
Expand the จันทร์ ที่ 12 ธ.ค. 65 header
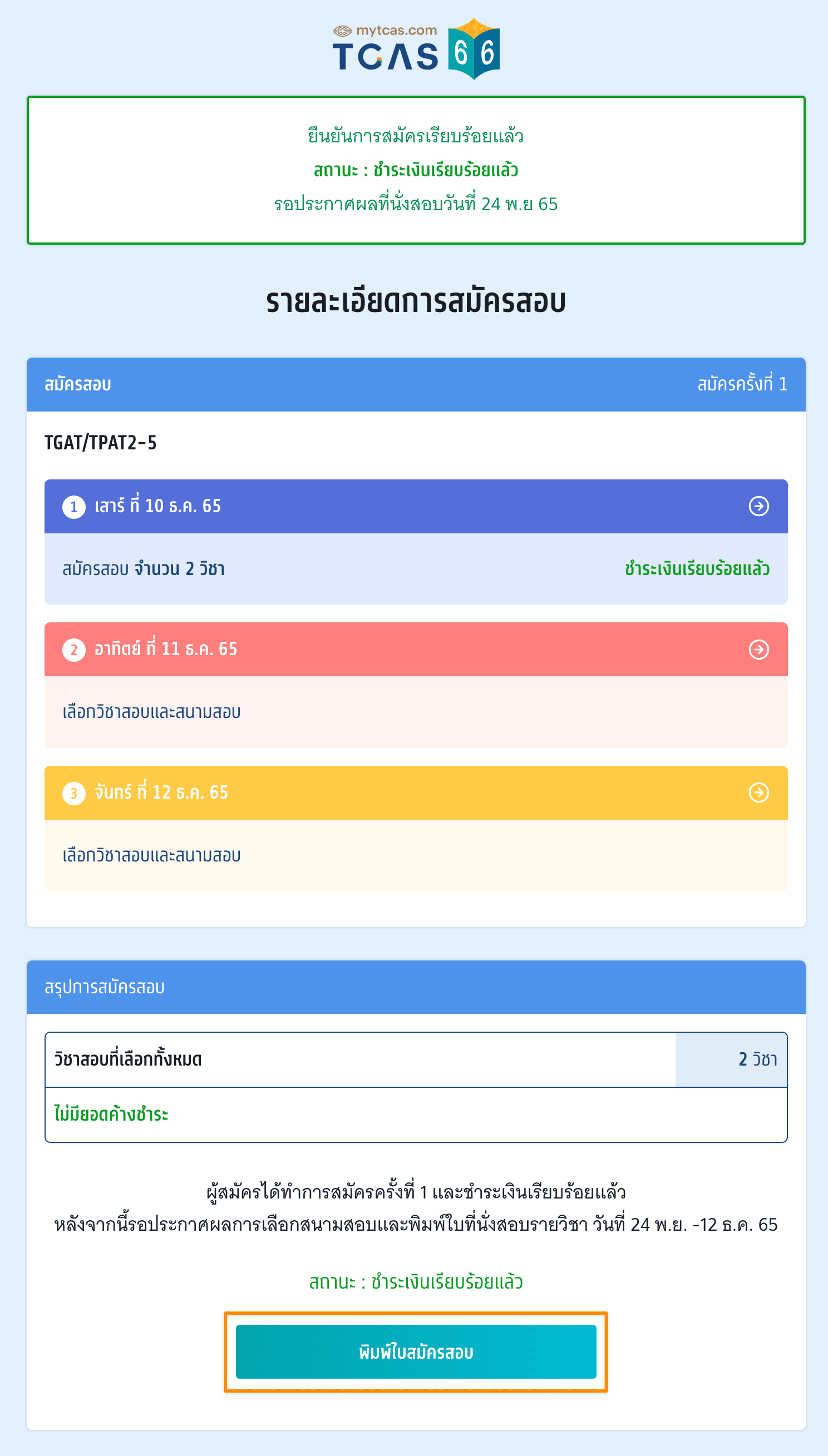416,792
